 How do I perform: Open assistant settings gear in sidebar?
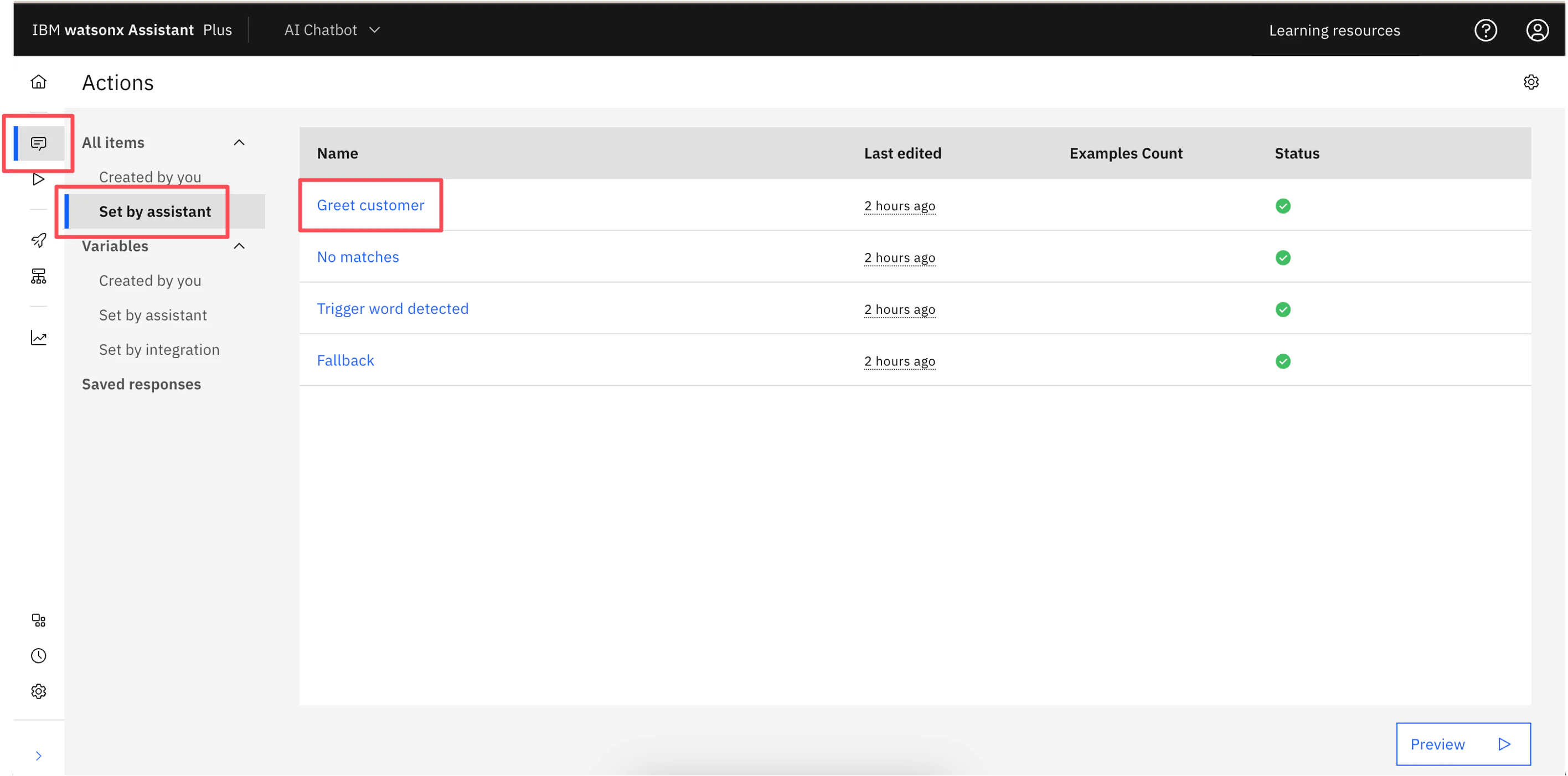point(38,691)
